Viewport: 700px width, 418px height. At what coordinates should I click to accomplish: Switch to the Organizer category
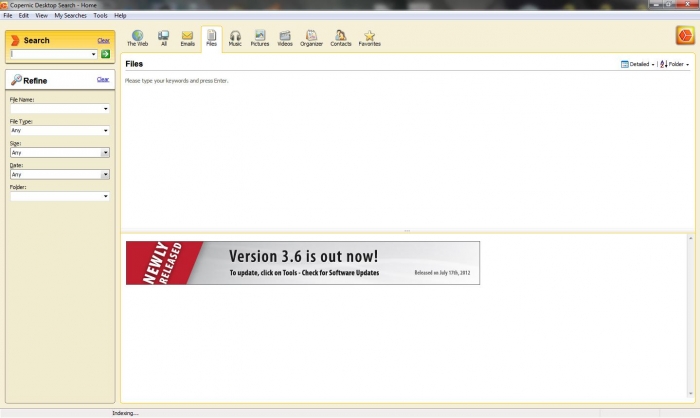coord(311,38)
